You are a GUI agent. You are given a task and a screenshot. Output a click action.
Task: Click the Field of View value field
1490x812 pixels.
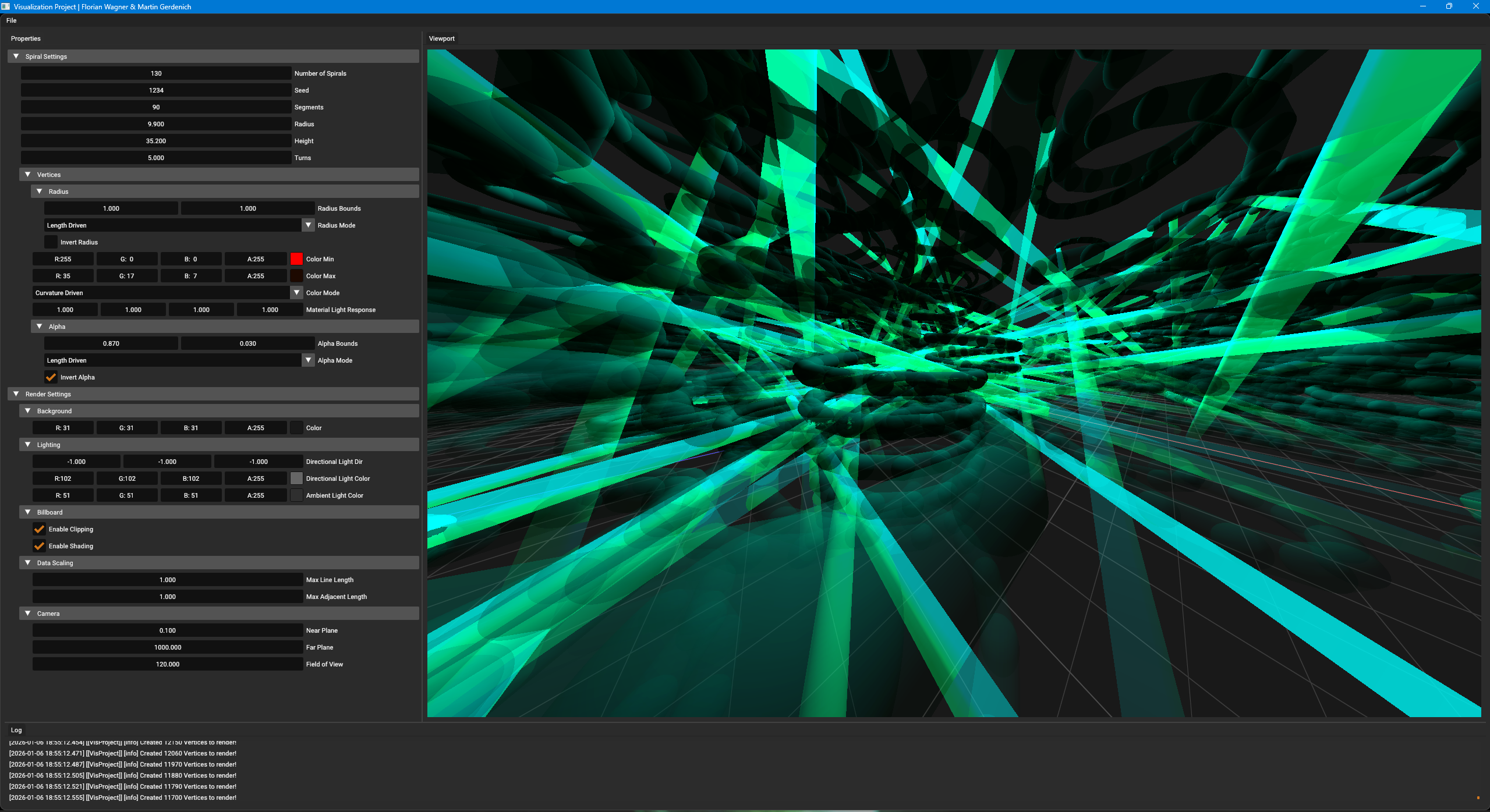pyautogui.click(x=168, y=664)
